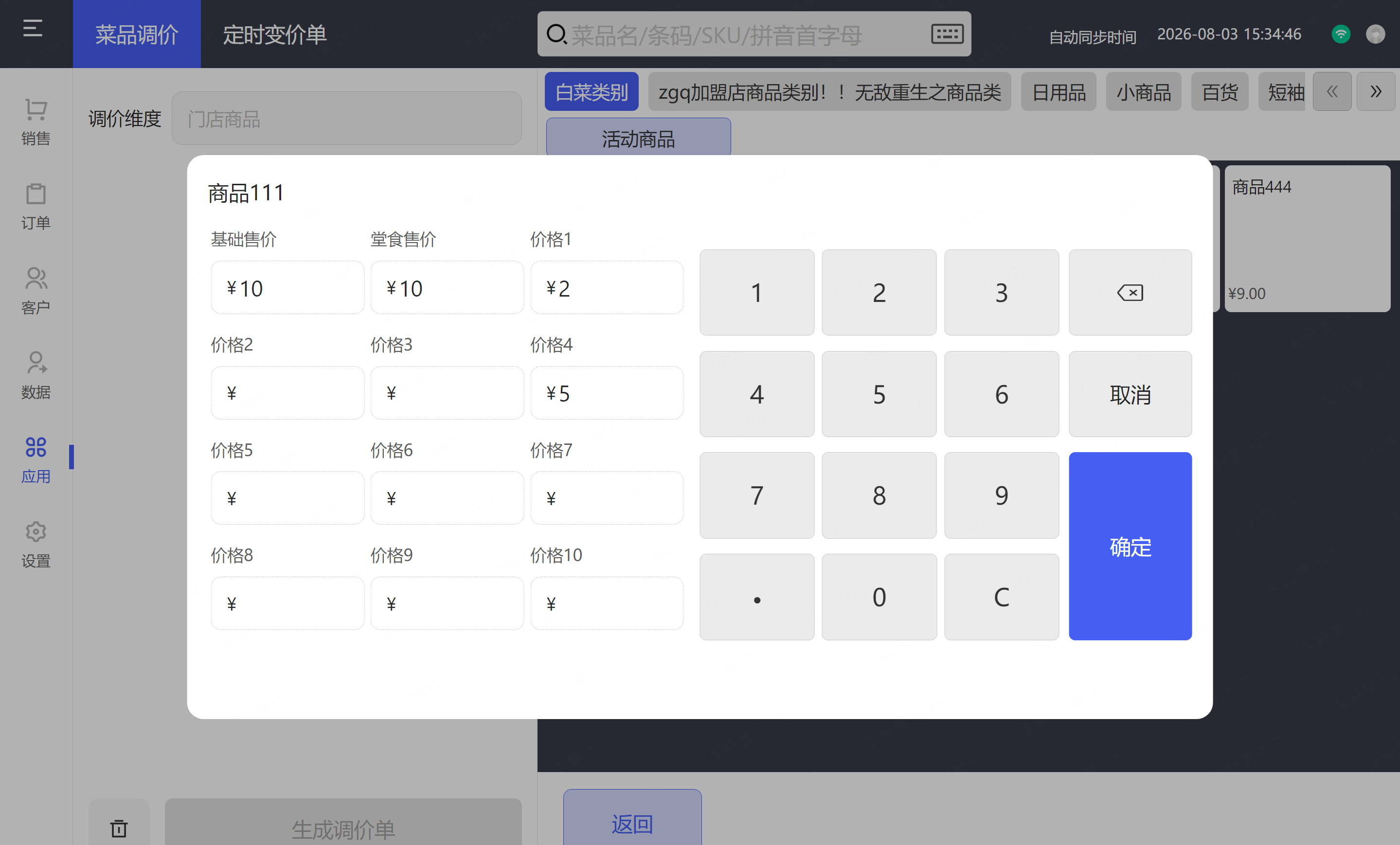The height and width of the screenshot is (845, 1400).
Task: Click the 价格7 field
Action: point(607,497)
